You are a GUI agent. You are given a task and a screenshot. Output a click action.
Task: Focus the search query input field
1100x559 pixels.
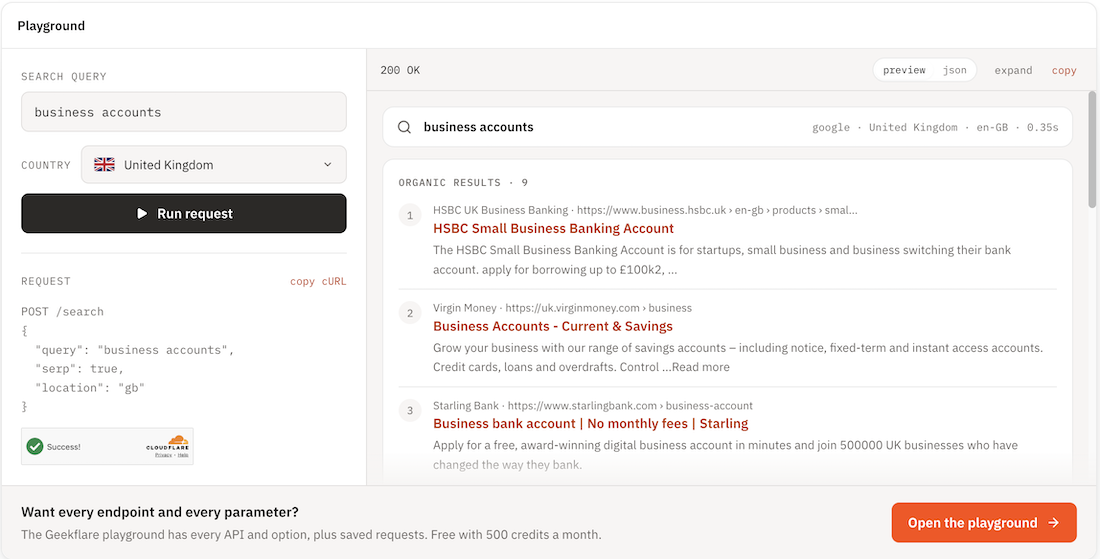[x=184, y=112]
